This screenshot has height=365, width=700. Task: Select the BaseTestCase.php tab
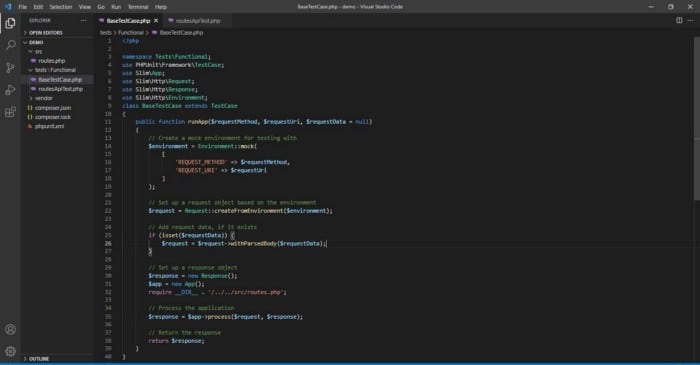[x=129, y=21]
